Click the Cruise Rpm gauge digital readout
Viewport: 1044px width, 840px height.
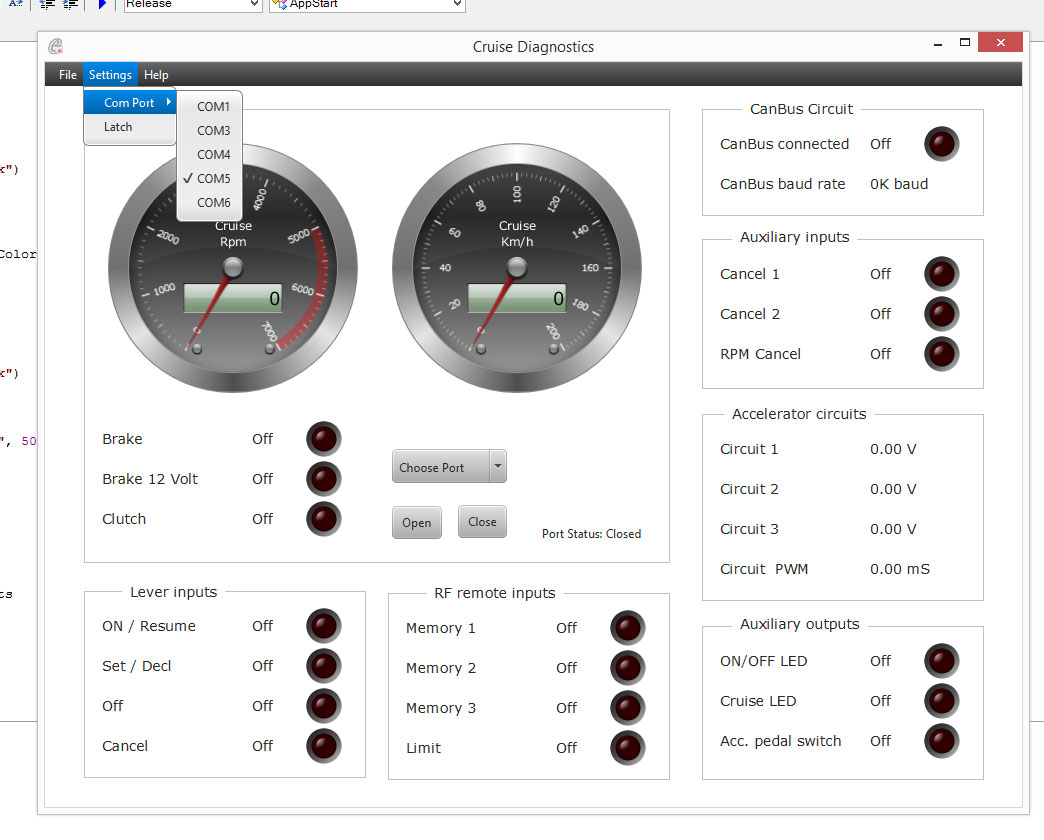[233, 298]
